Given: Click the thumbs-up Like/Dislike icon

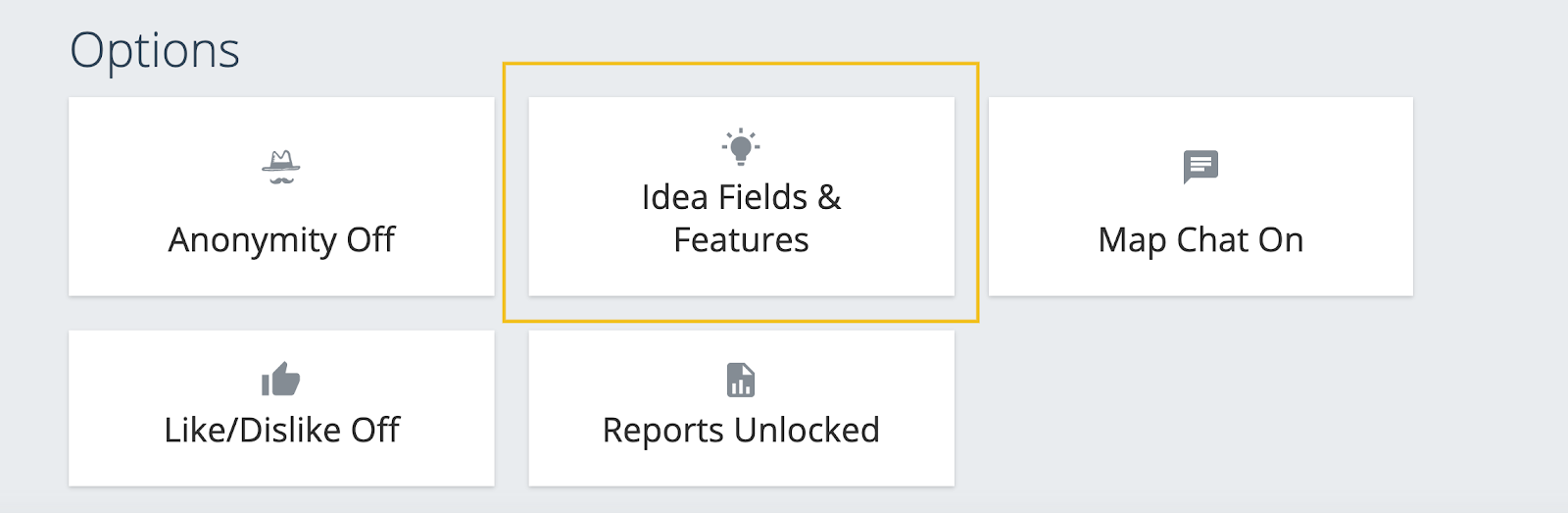Looking at the screenshot, I should point(281,380).
